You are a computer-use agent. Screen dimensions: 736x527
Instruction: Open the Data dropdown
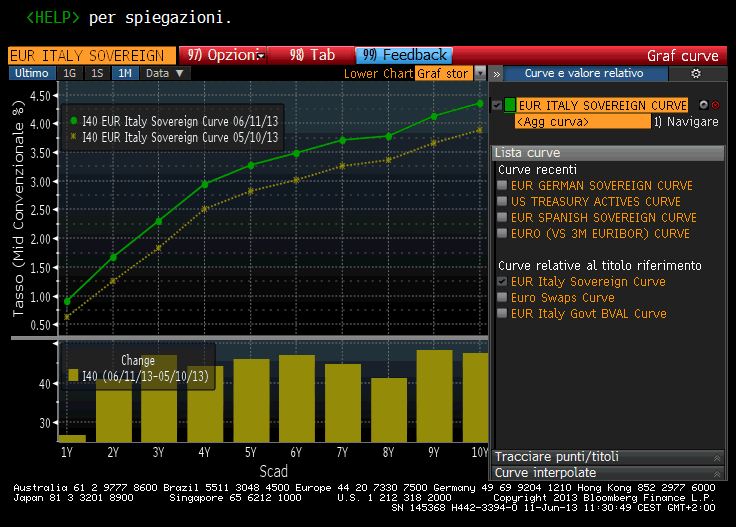coord(165,73)
